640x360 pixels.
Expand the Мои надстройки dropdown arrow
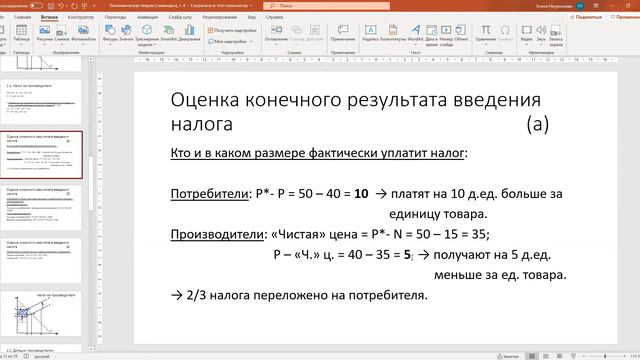pyautogui.click(x=251, y=42)
